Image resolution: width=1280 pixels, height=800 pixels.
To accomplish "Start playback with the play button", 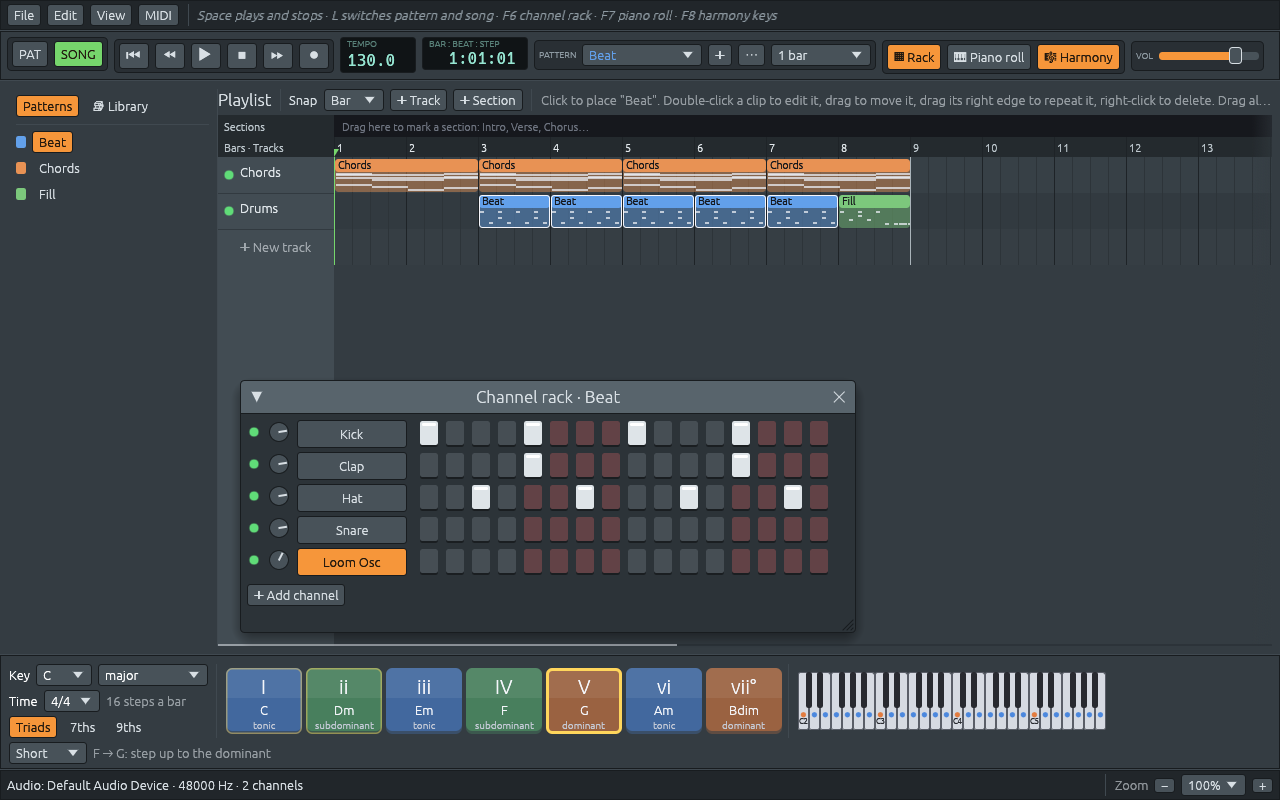I will [x=205, y=55].
